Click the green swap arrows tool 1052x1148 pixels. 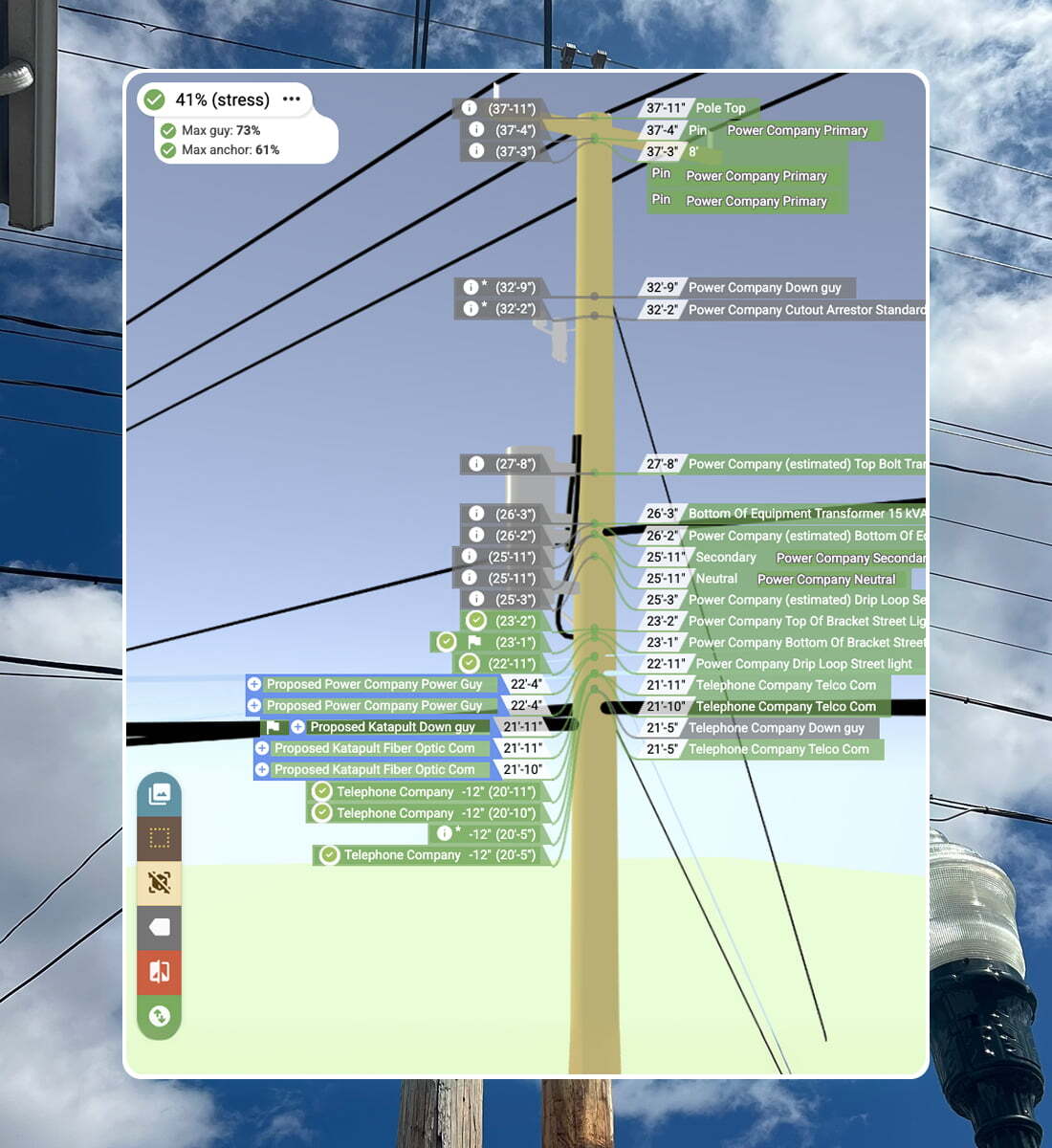coord(159,1016)
